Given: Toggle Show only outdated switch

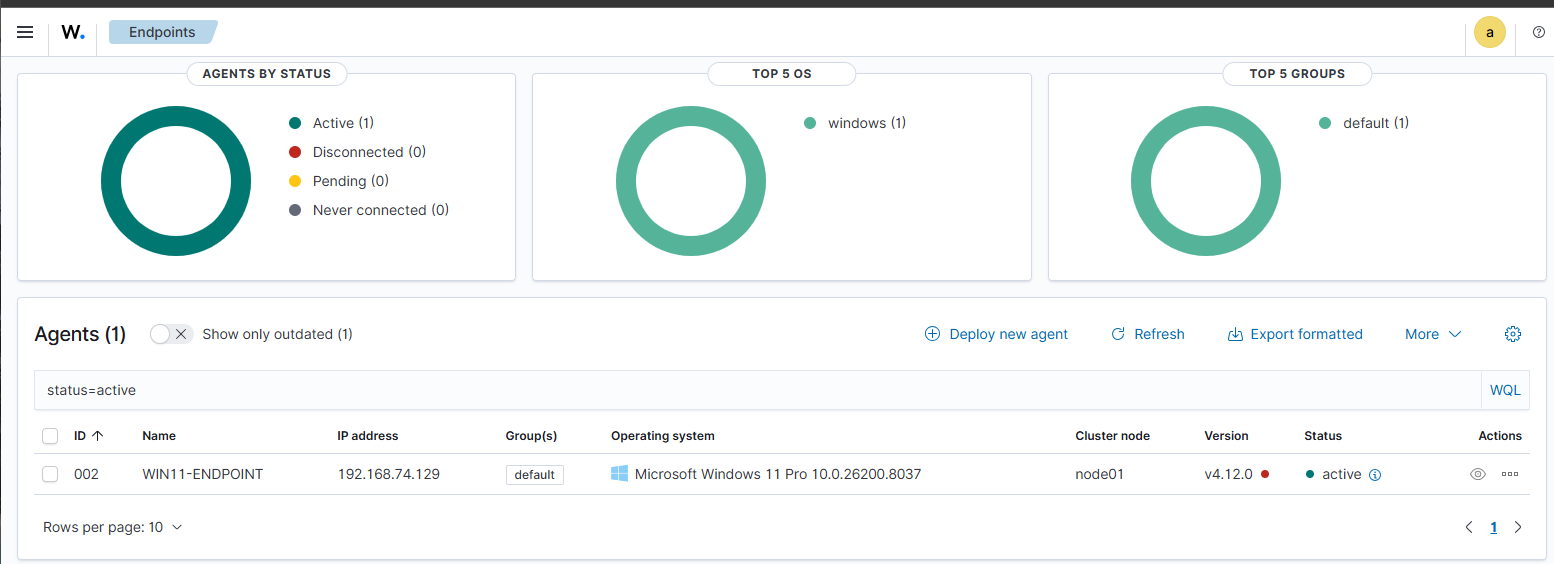Looking at the screenshot, I should (171, 334).
